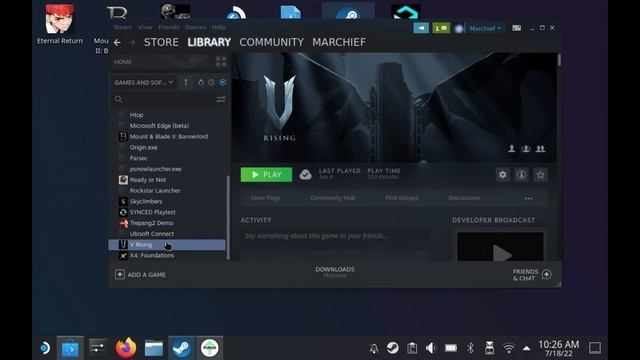The width and height of the screenshot is (640, 360).
Task: Go back with the Steam back arrow
Action: [x=117, y=42]
